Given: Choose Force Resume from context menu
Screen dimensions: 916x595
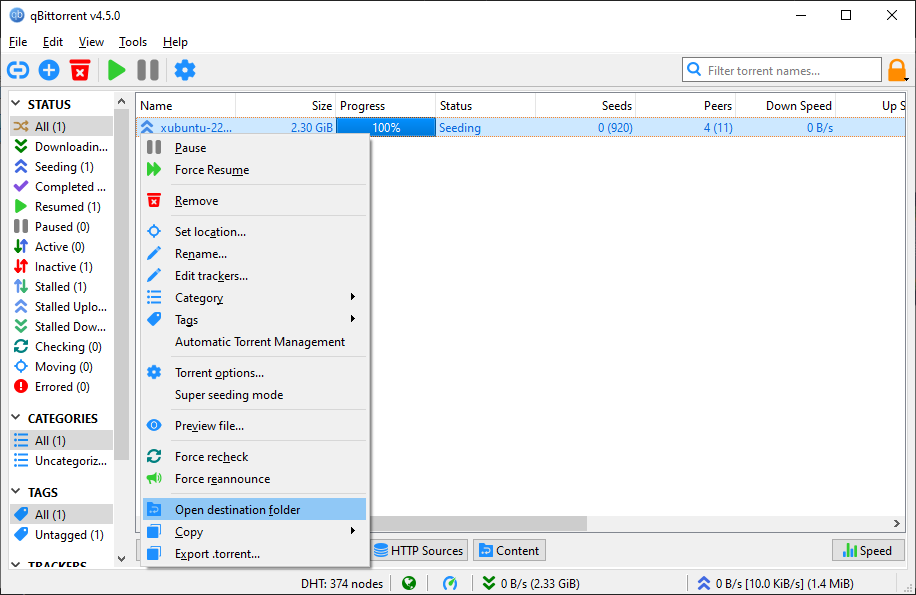Looking at the screenshot, I should pyautogui.click(x=255, y=170).
